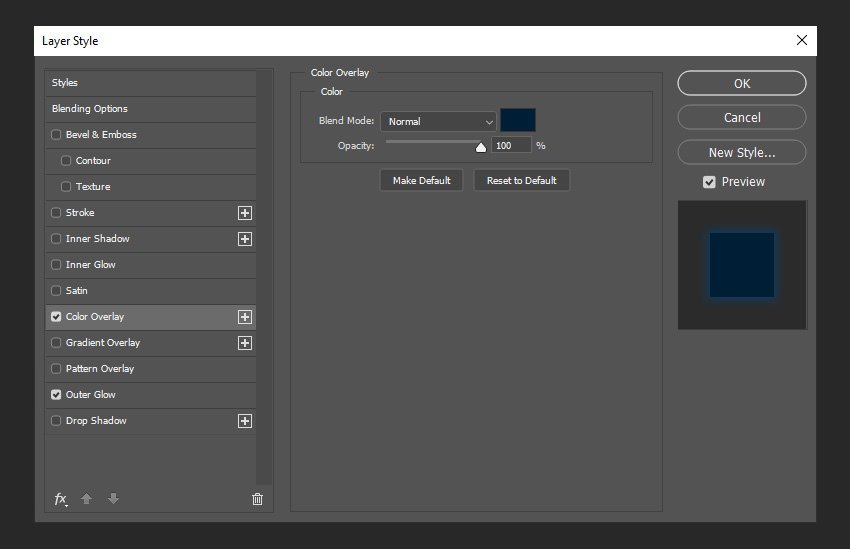Enable the Stroke checkbox

[x=56, y=212]
